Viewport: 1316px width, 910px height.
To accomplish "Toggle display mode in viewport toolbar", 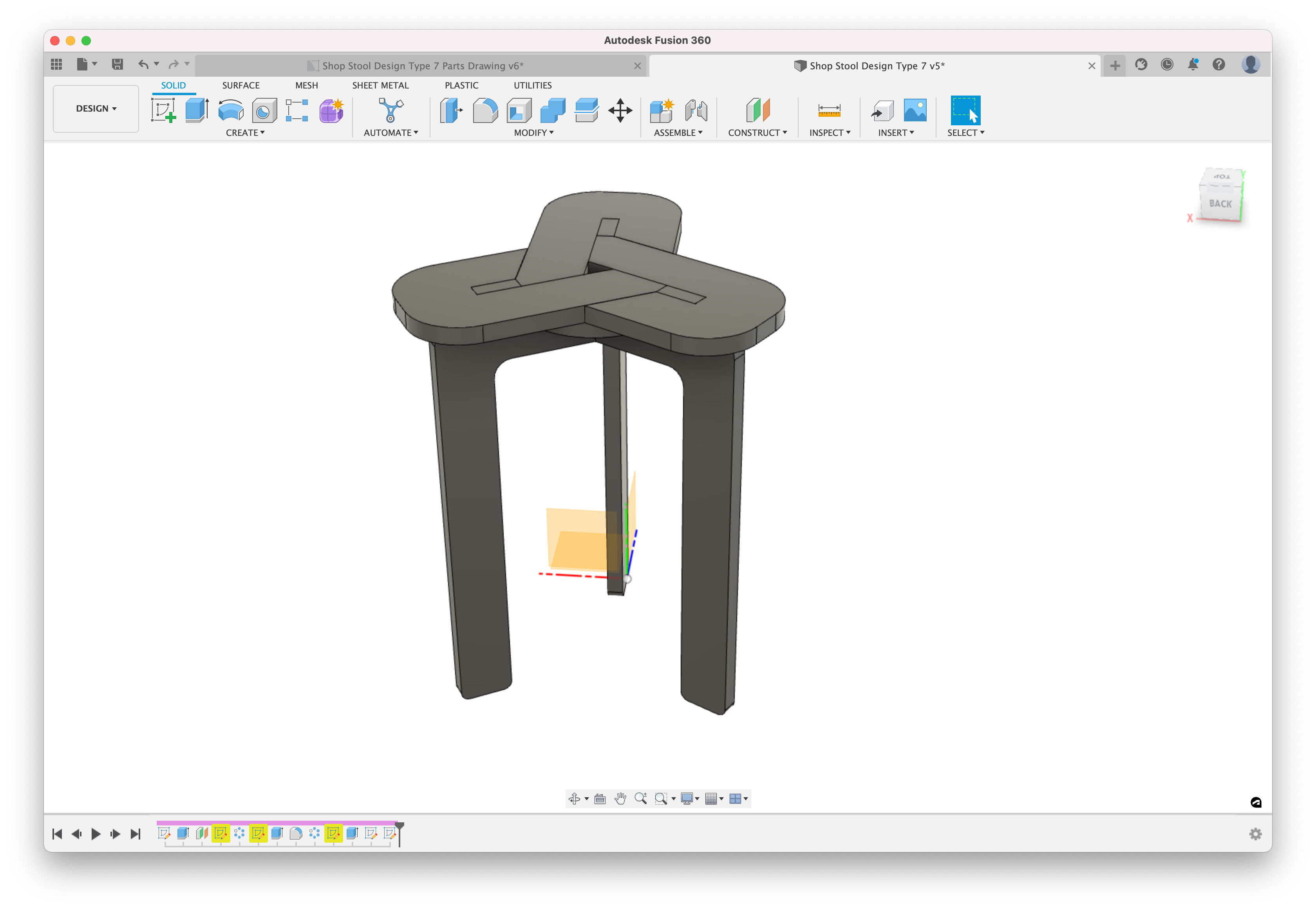I will pos(690,798).
